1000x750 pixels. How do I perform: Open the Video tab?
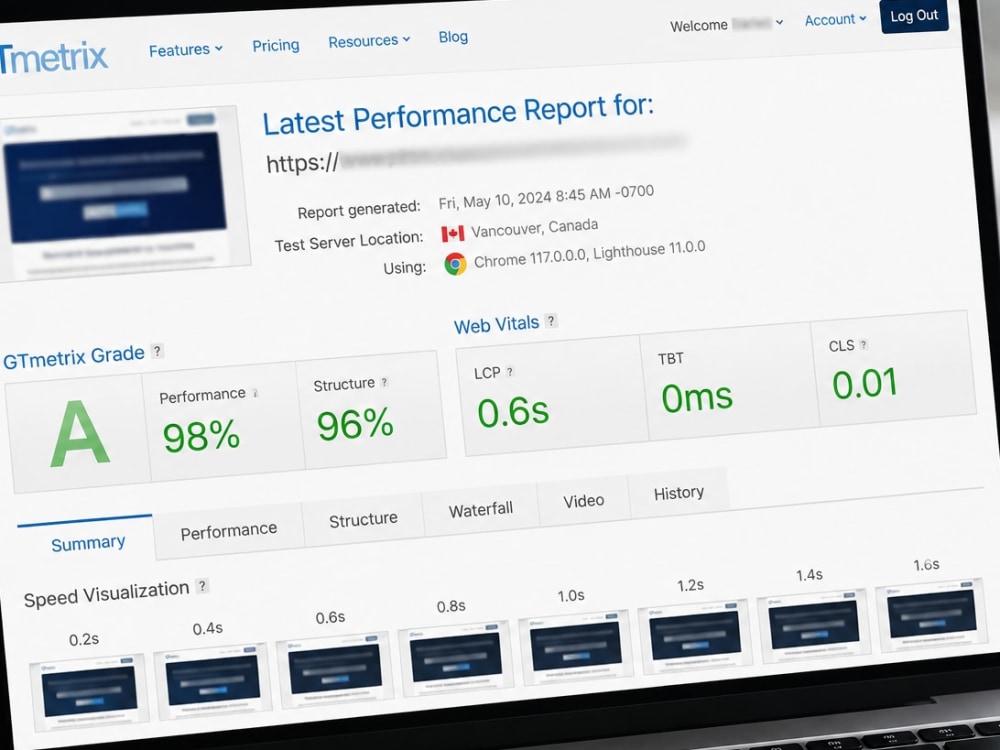coord(584,501)
